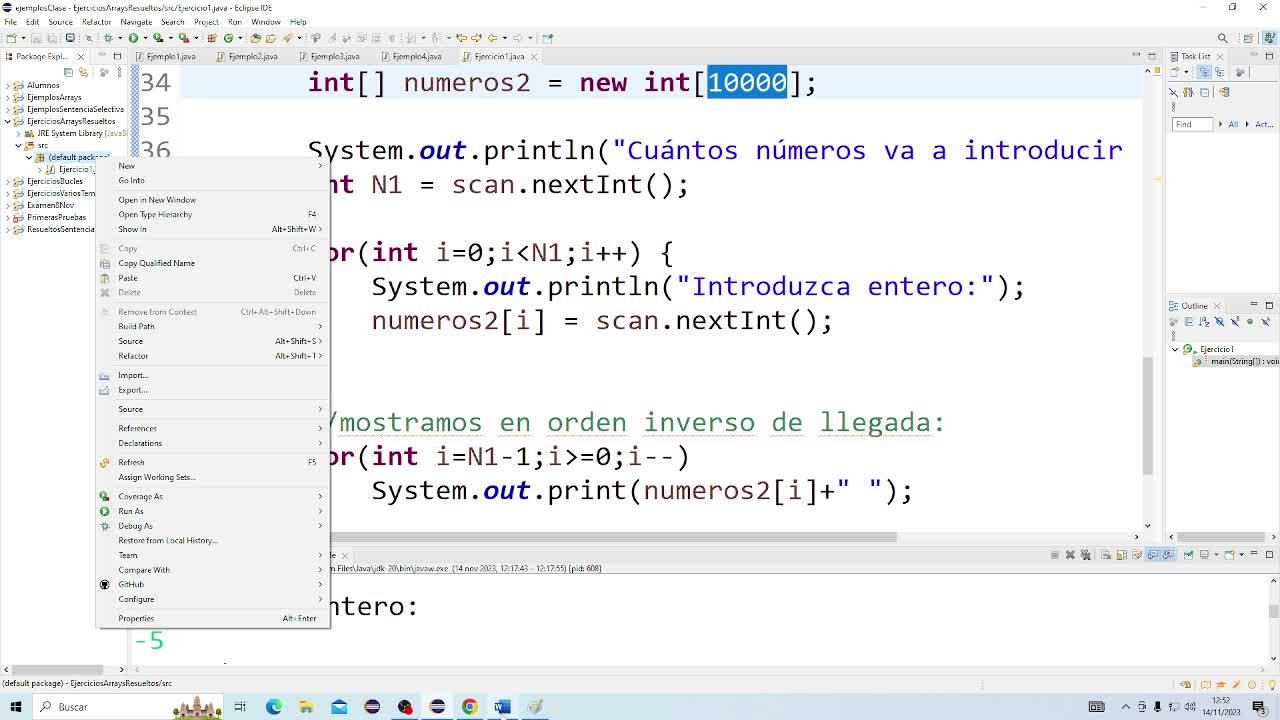The width and height of the screenshot is (1280, 720).
Task: Click the Coverage launch icon
Action: pyautogui.click(x=158, y=38)
